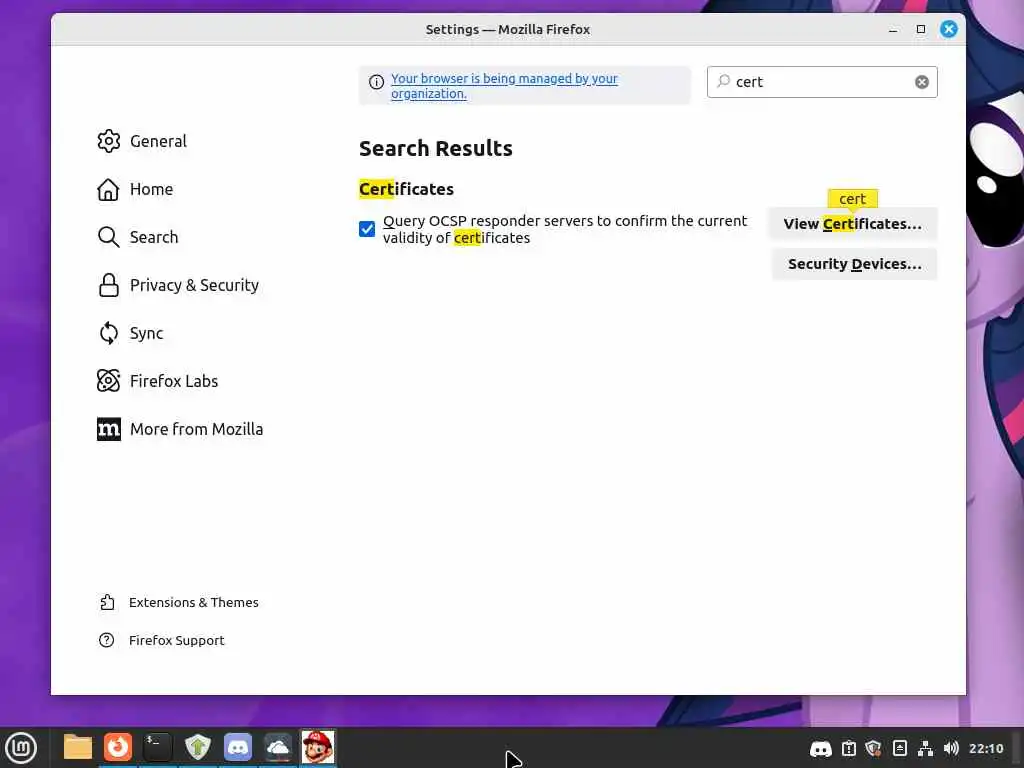This screenshot has width=1024, height=768.
Task: Click the Certificates heading
Action: click(406, 189)
